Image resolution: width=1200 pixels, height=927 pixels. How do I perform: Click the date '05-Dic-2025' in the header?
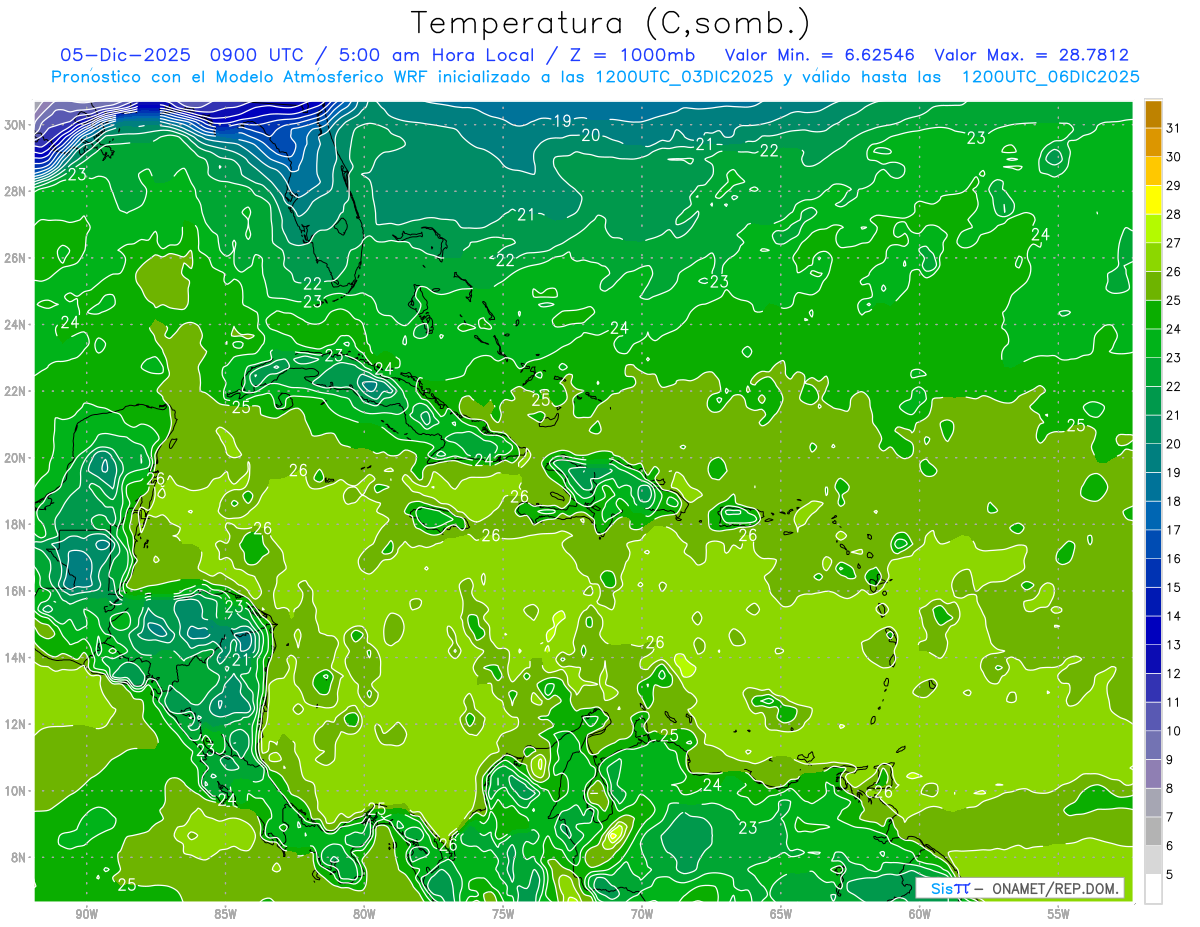coord(125,55)
